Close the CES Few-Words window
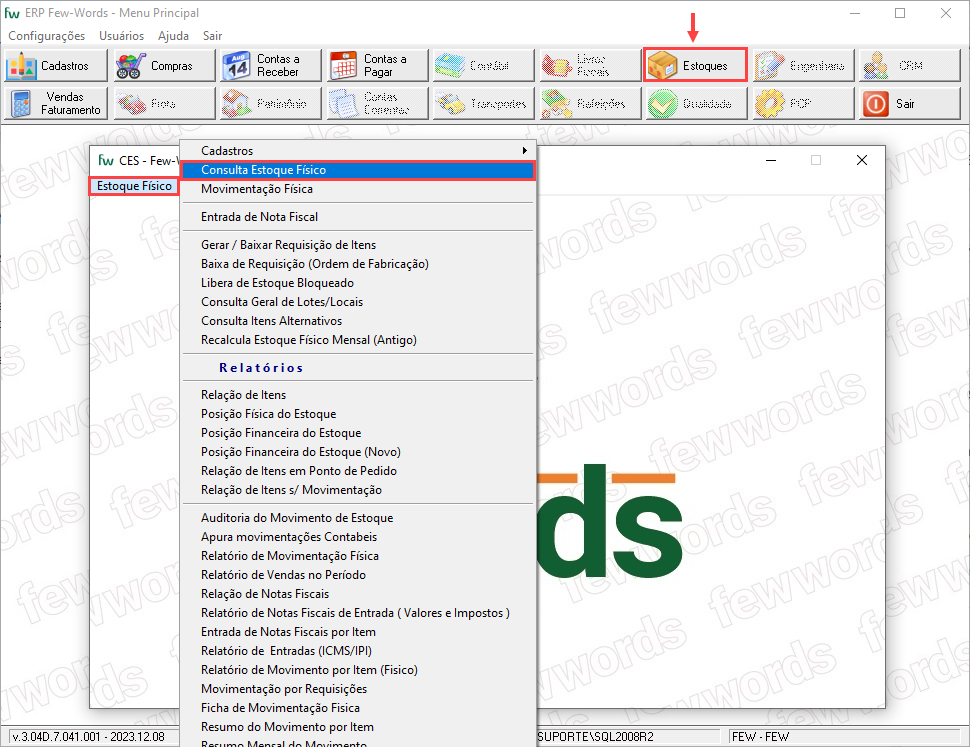 click(x=862, y=160)
